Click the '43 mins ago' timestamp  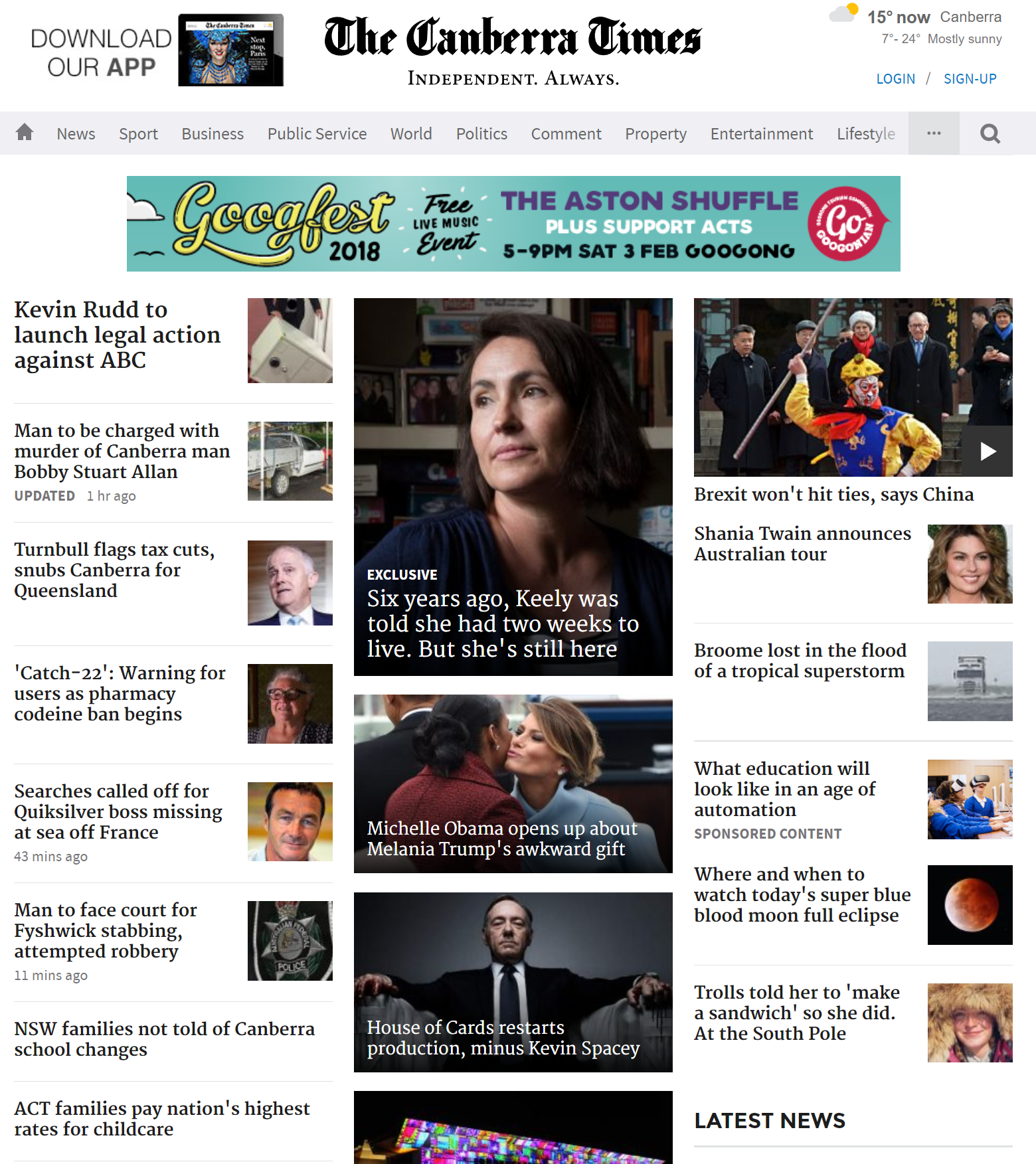51,857
